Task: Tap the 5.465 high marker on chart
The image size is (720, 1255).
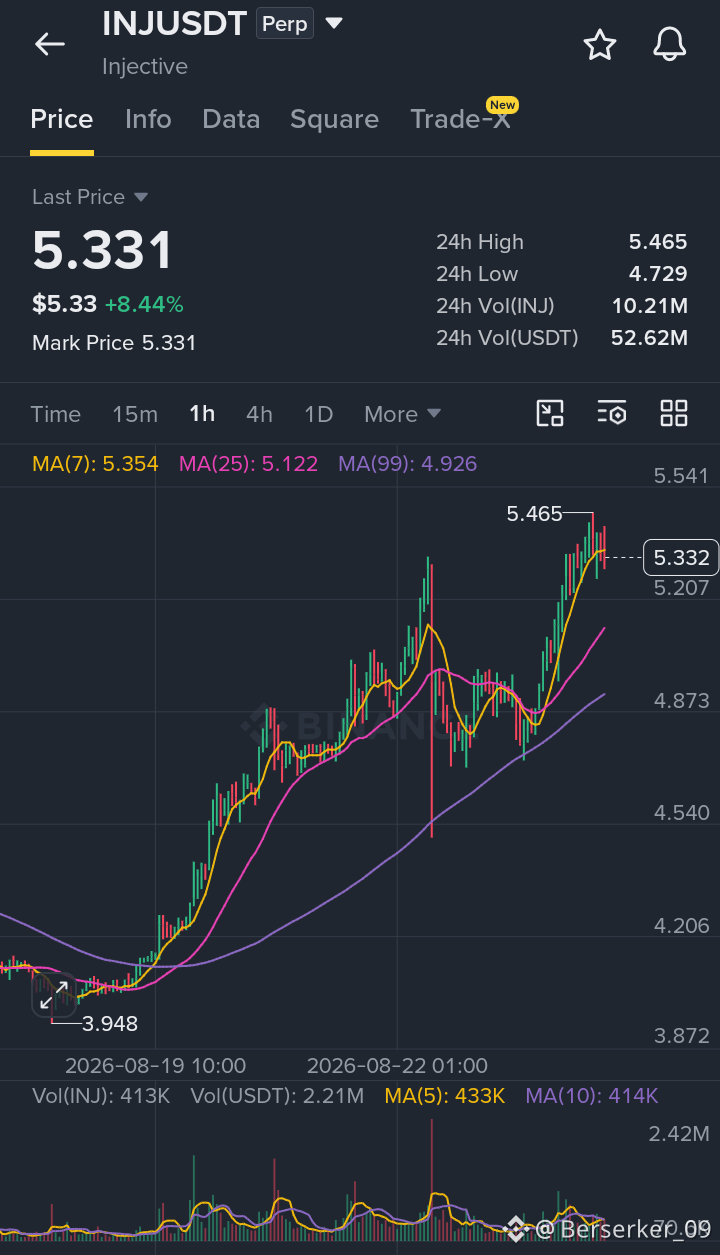Action: pos(535,514)
